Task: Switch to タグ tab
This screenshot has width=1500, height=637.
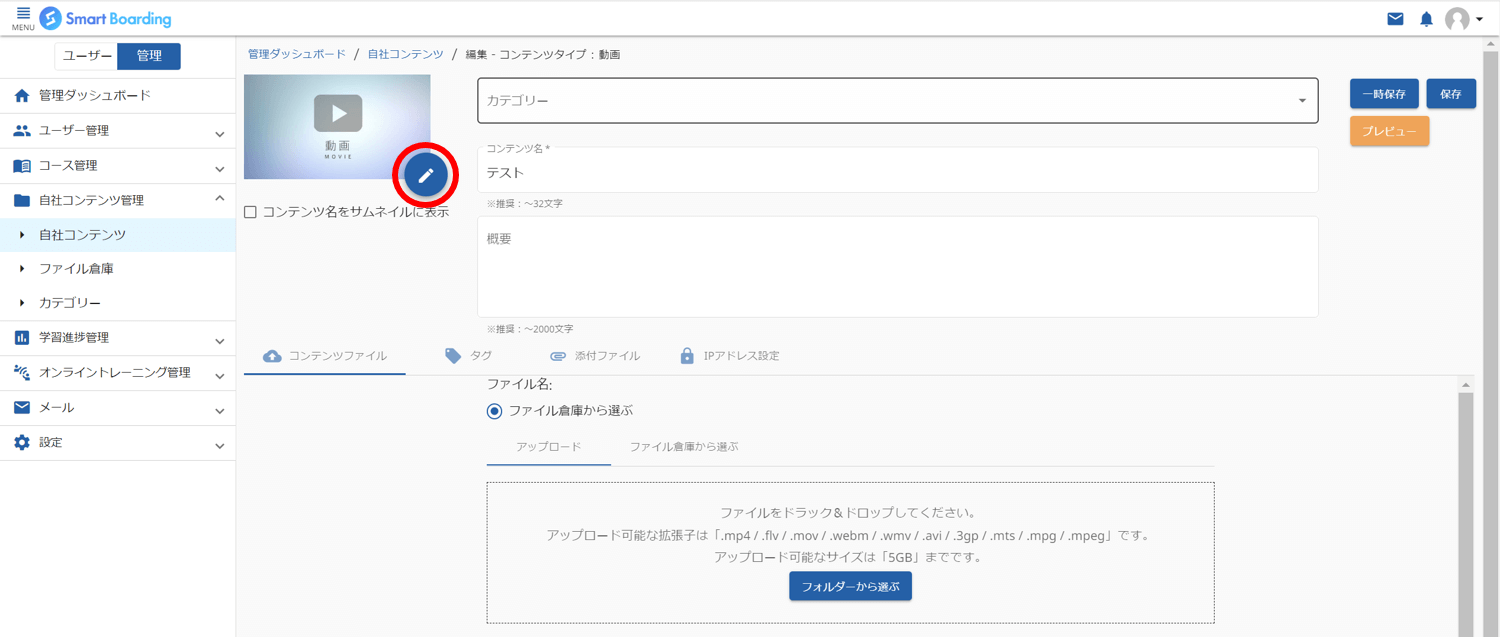Action: pyautogui.click(x=469, y=356)
